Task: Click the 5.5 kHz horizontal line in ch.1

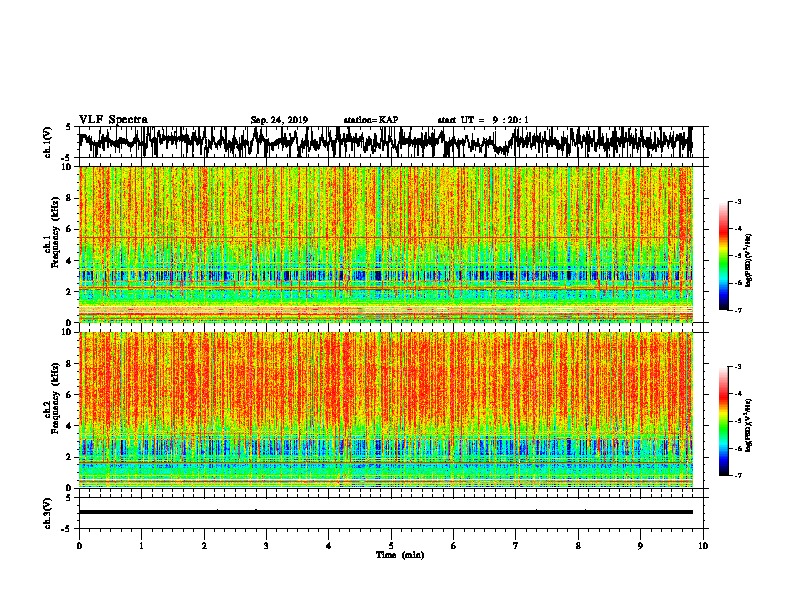Action: 385,237
